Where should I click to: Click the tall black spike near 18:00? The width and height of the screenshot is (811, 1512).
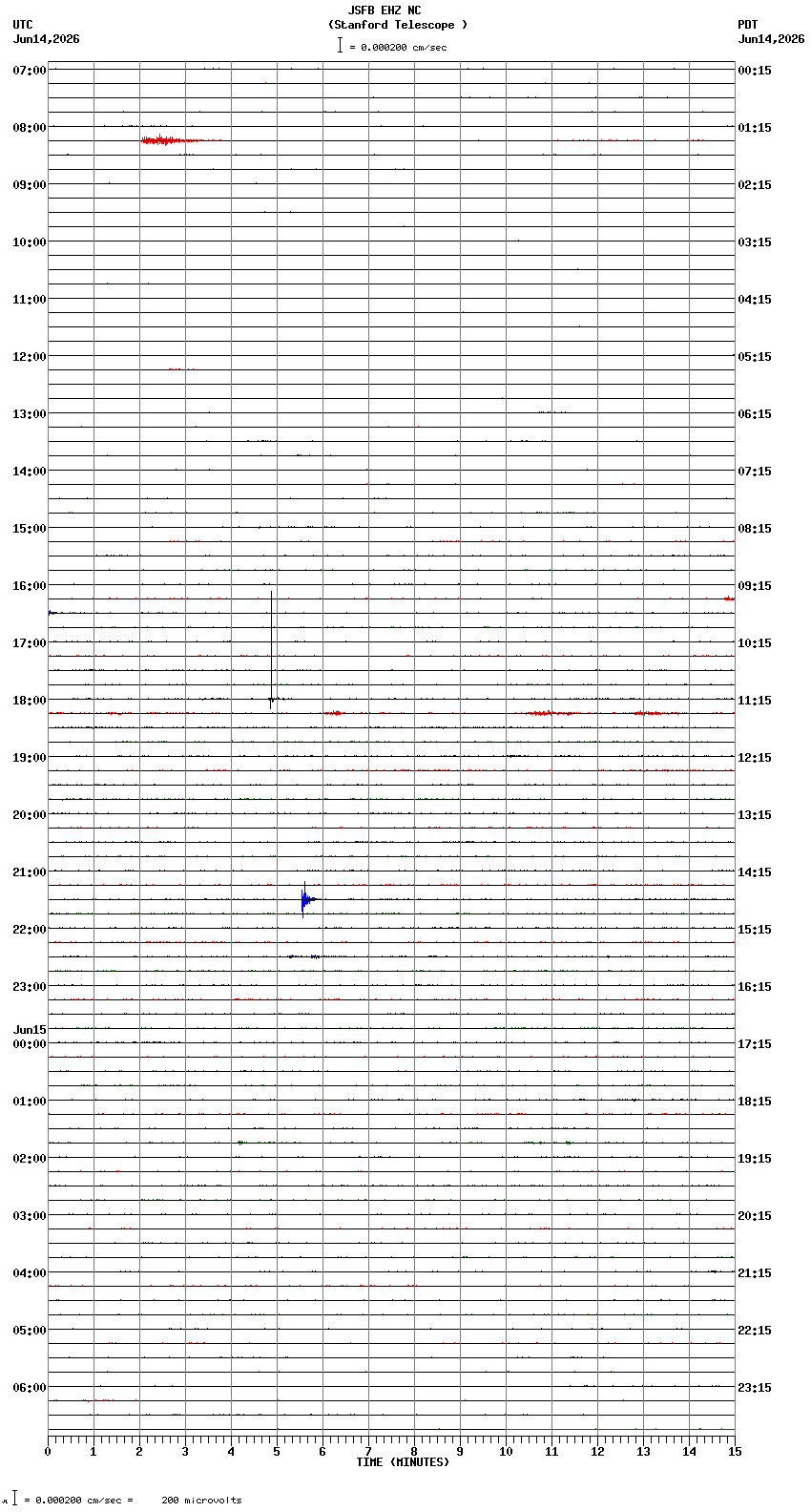[272, 649]
